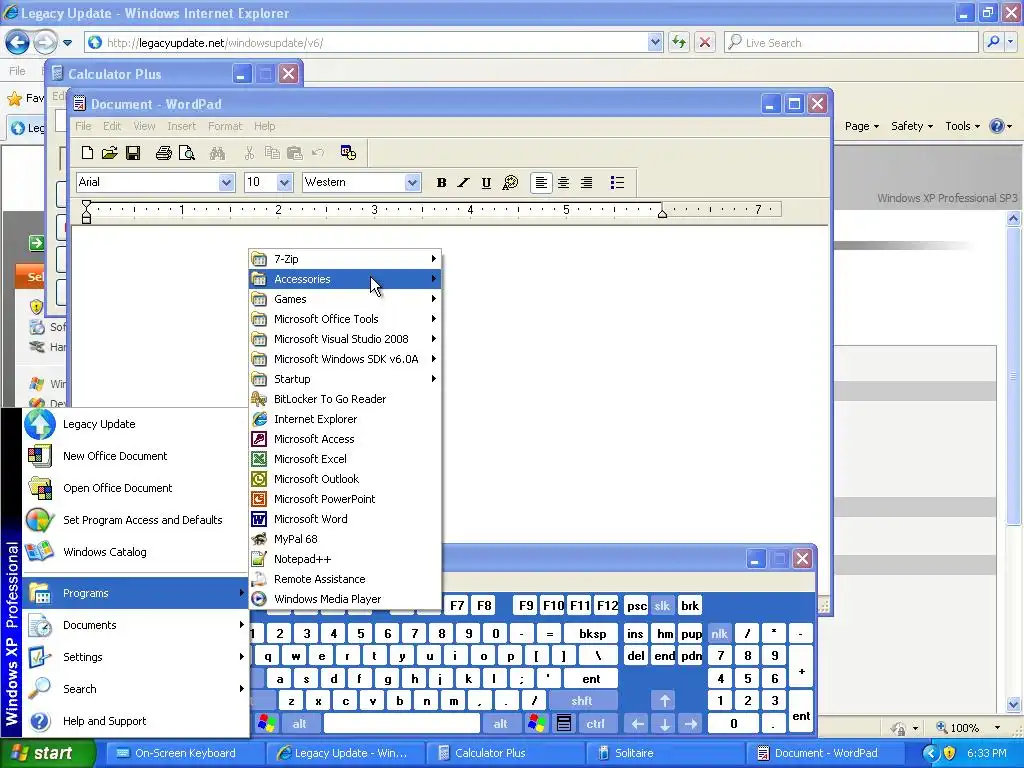Toggle Bold formatting in WordPad
The width and height of the screenshot is (1024, 768).
441,183
